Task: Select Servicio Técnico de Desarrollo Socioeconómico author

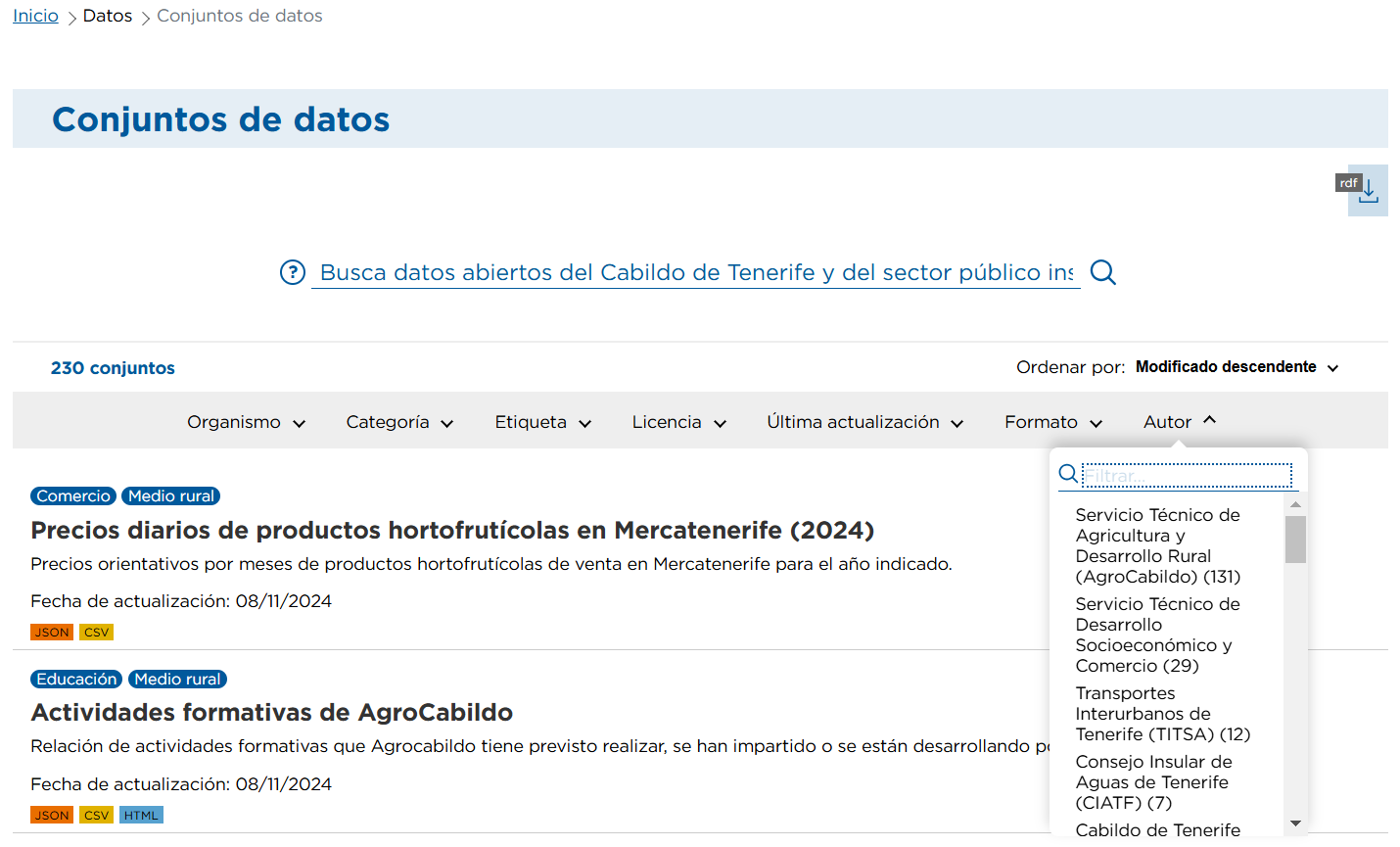Action: point(1158,635)
